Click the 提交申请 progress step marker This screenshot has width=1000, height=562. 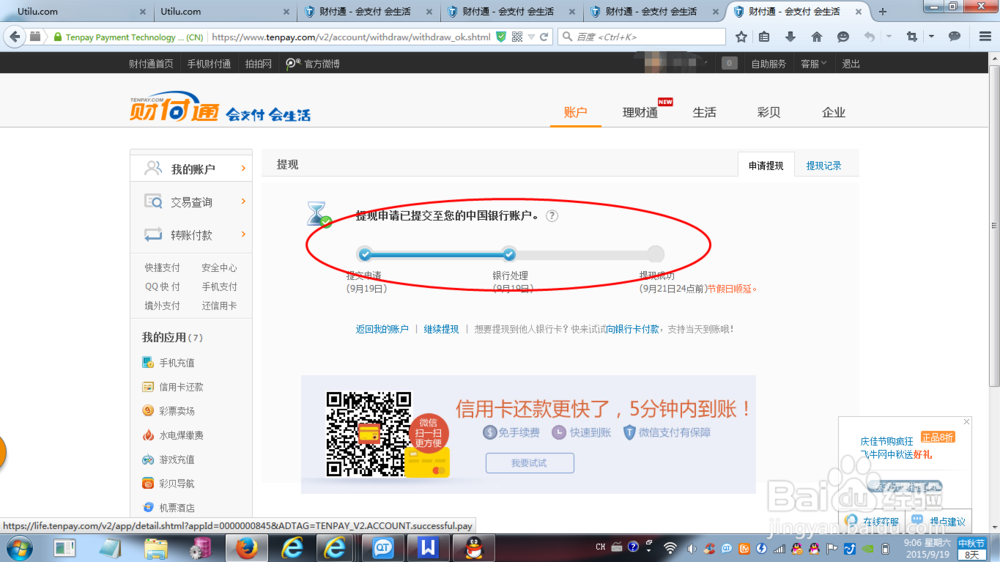[365, 255]
